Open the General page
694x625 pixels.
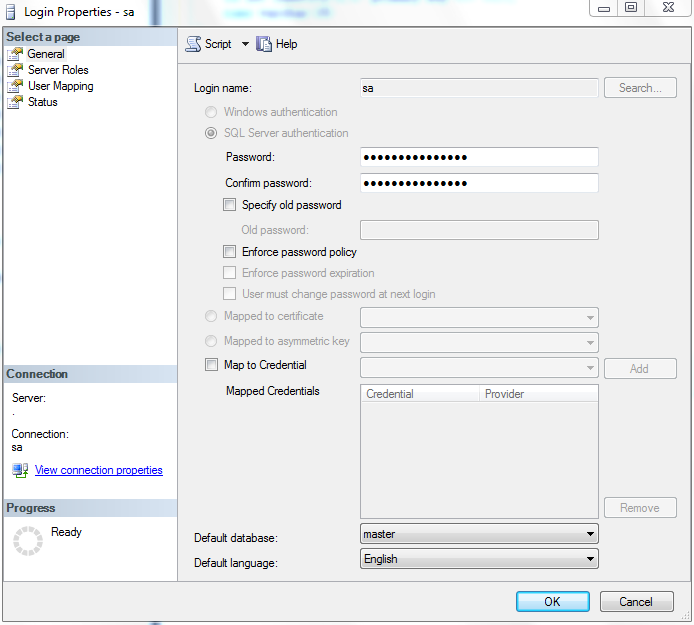pyautogui.click(x=46, y=54)
